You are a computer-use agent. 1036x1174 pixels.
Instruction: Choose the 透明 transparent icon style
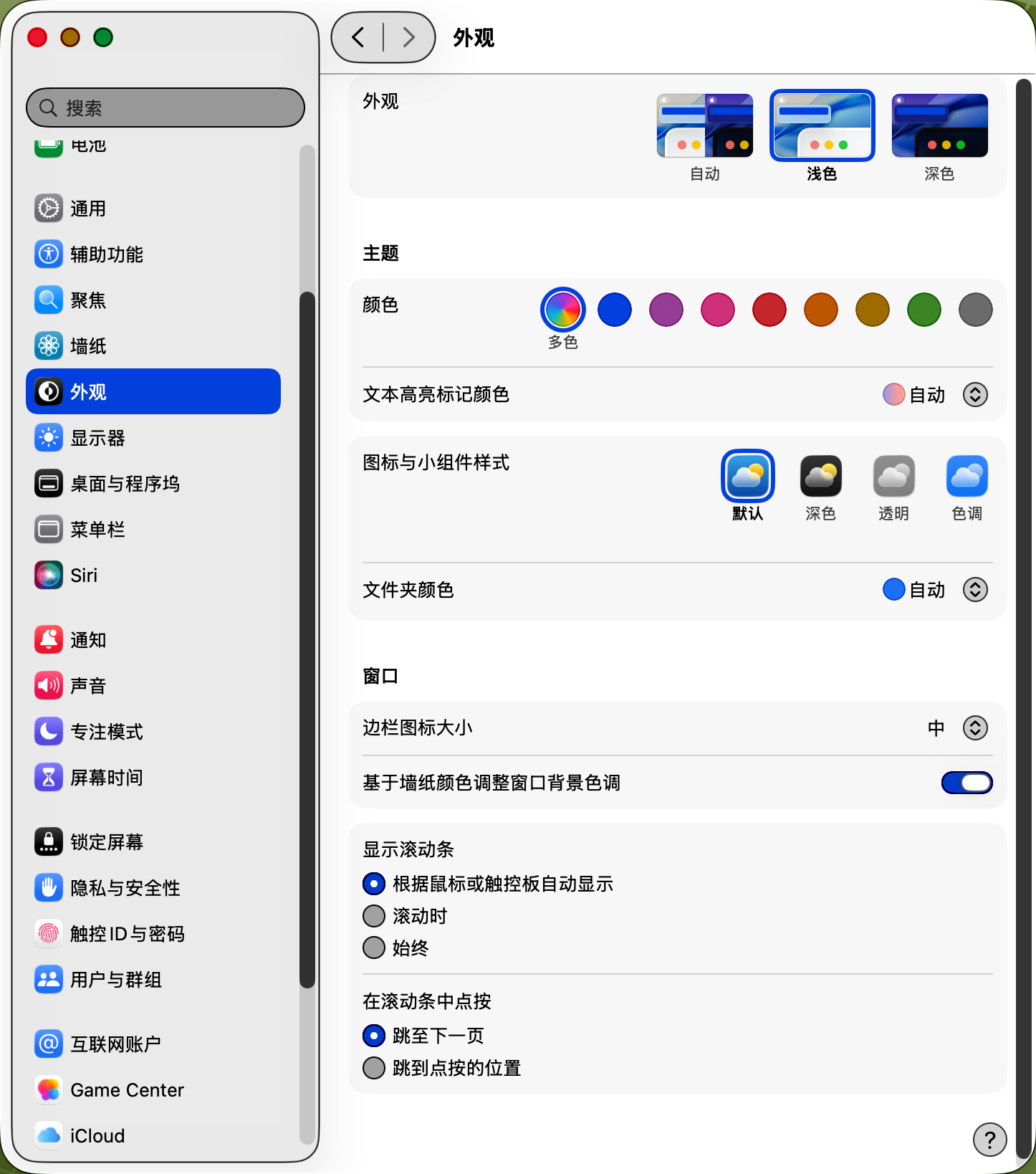(893, 477)
